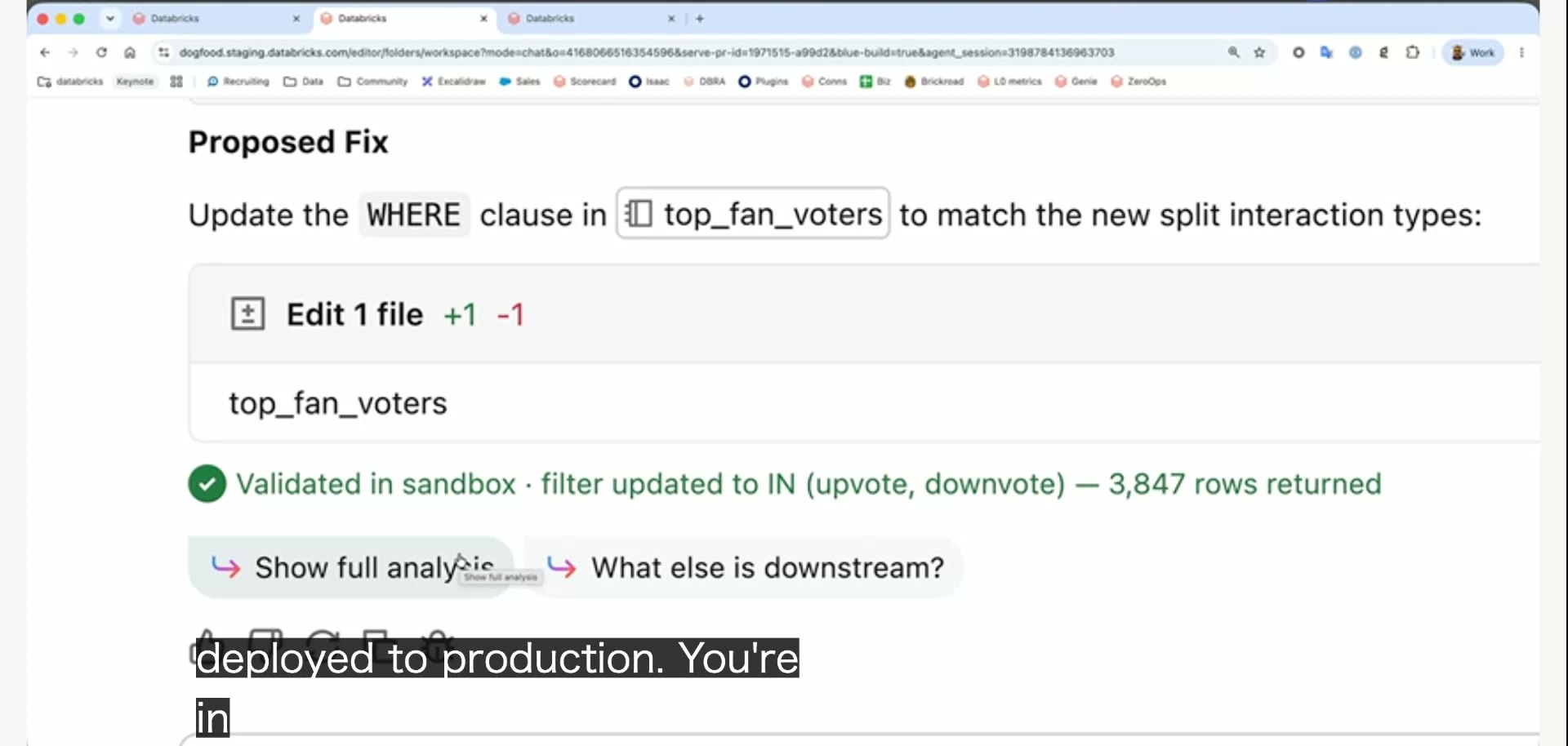The width and height of the screenshot is (1568, 746).
Task: Open the databricks bookmarks folder
Action: (70, 82)
